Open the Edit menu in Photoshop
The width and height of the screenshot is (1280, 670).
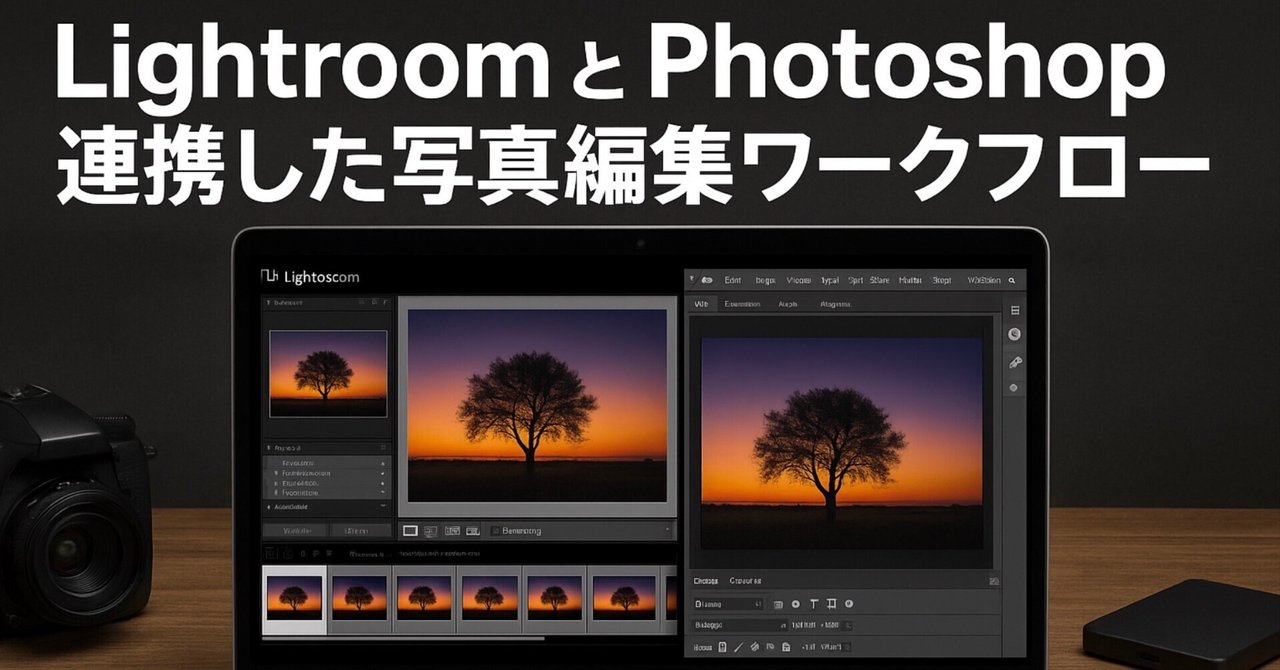(732, 279)
